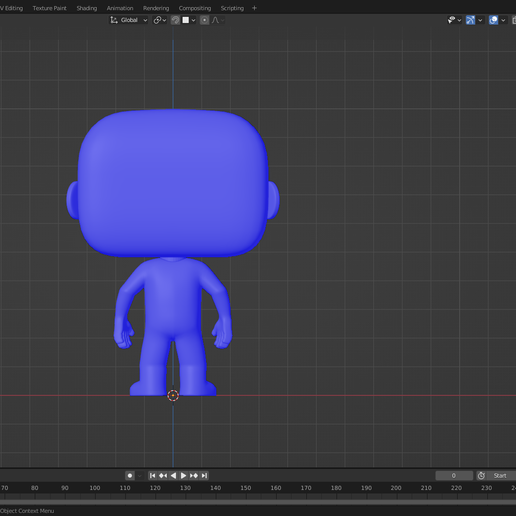
Task: Select the Compositing workspace tab
Action: 195,8
